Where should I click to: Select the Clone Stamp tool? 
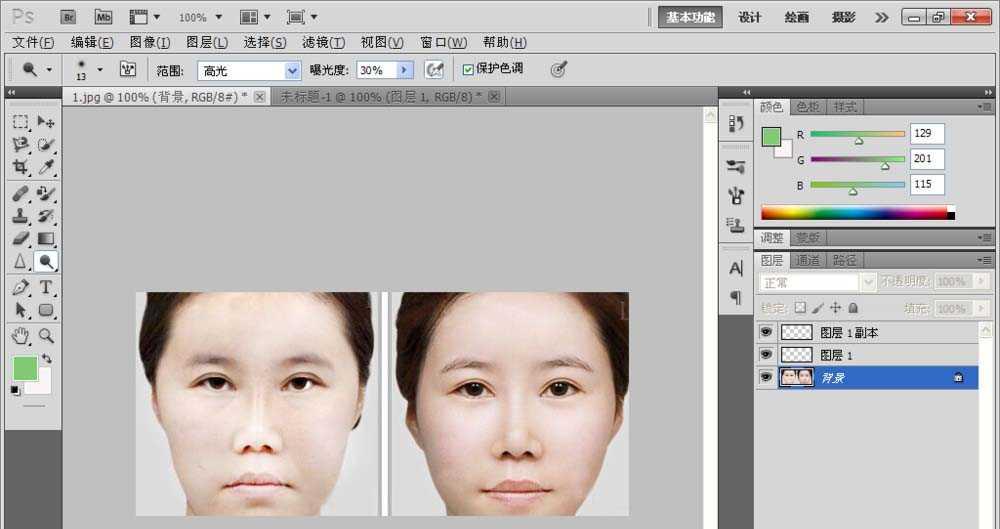tap(20, 216)
